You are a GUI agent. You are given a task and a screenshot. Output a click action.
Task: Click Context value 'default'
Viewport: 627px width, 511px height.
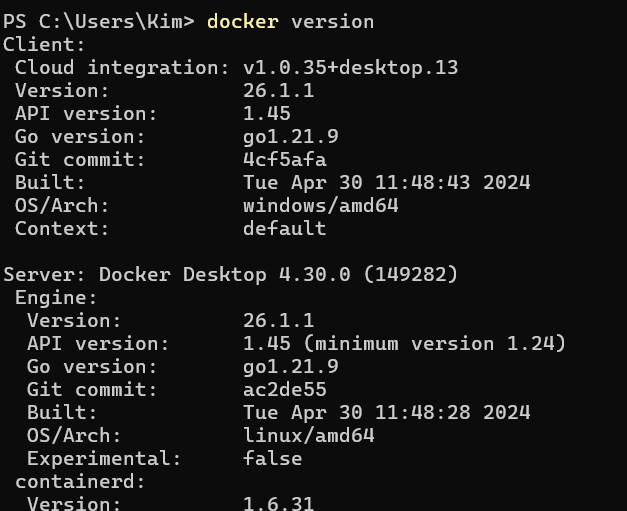coord(285,229)
